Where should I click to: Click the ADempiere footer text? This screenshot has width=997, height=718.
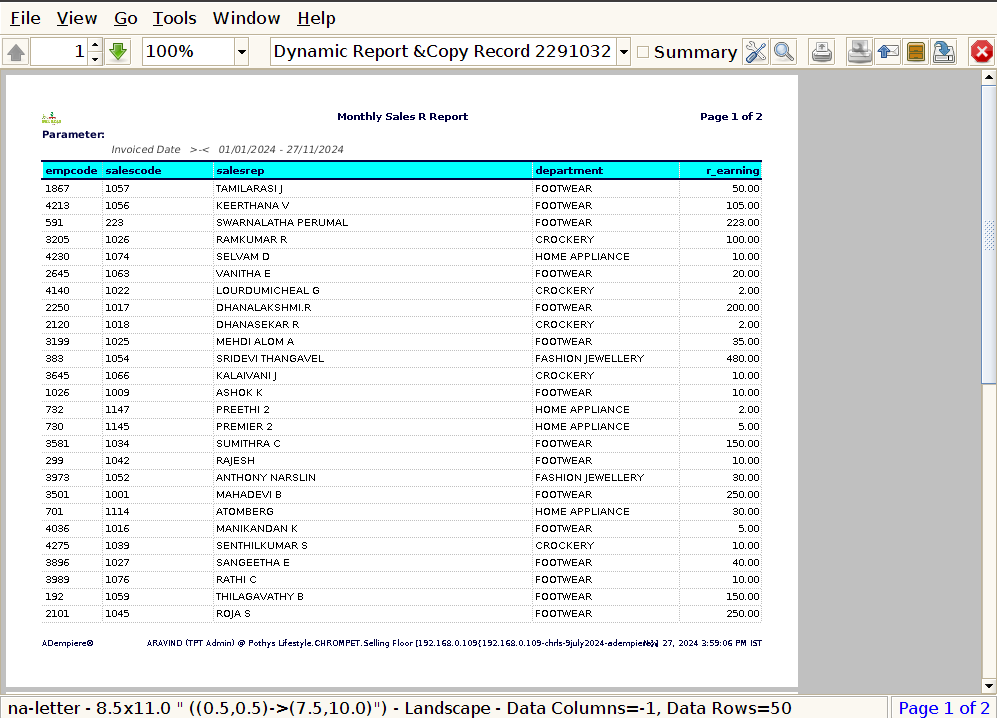pyautogui.click(x=67, y=643)
